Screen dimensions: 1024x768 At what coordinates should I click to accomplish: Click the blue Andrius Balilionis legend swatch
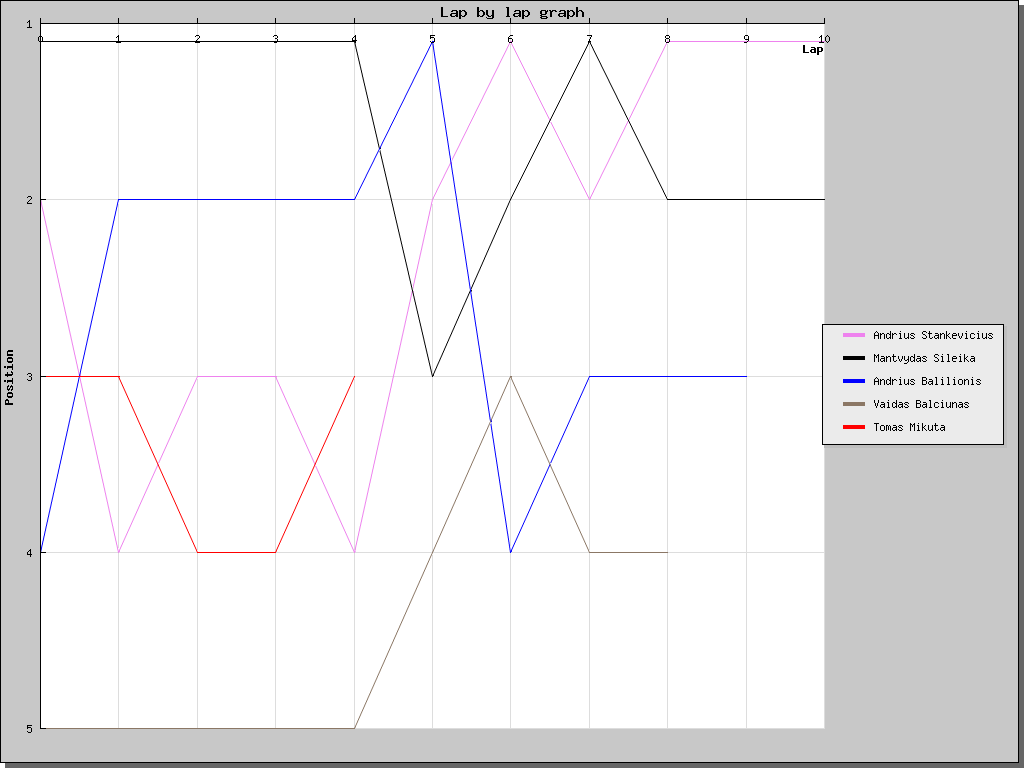(x=854, y=381)
